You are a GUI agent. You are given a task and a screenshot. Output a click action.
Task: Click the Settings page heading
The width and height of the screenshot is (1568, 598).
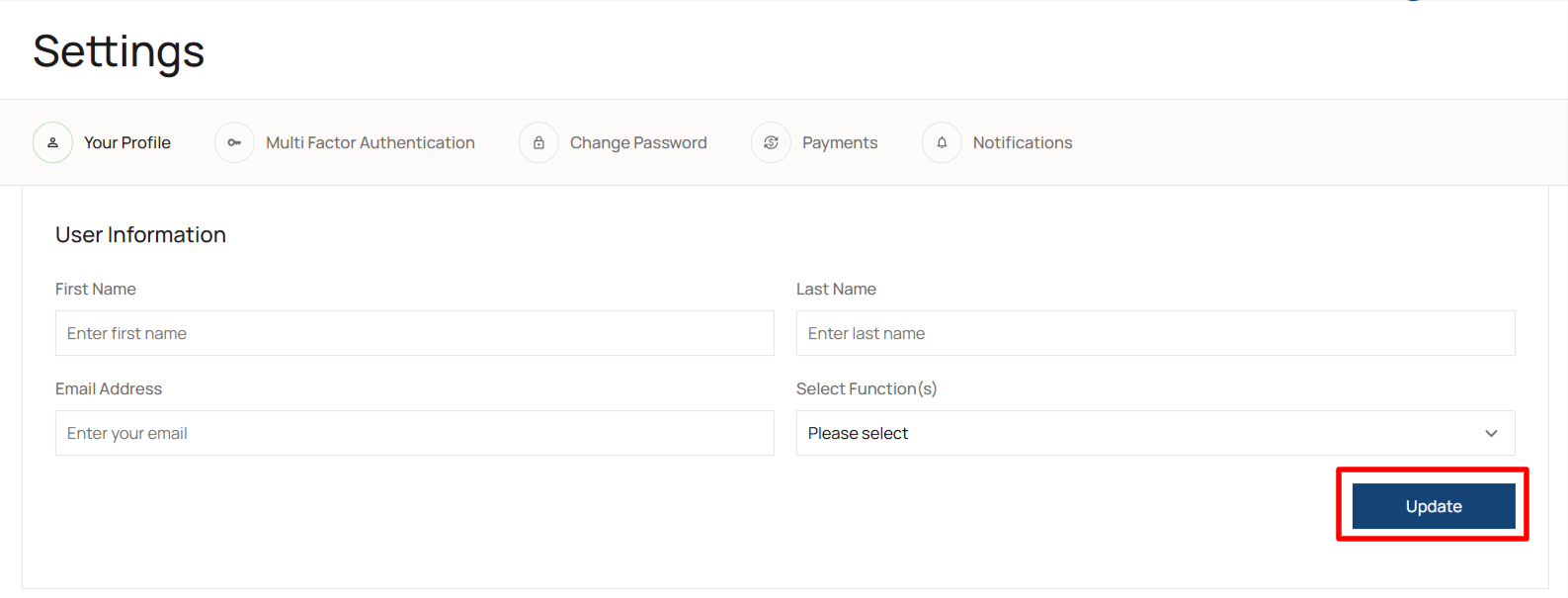(119, 51)
